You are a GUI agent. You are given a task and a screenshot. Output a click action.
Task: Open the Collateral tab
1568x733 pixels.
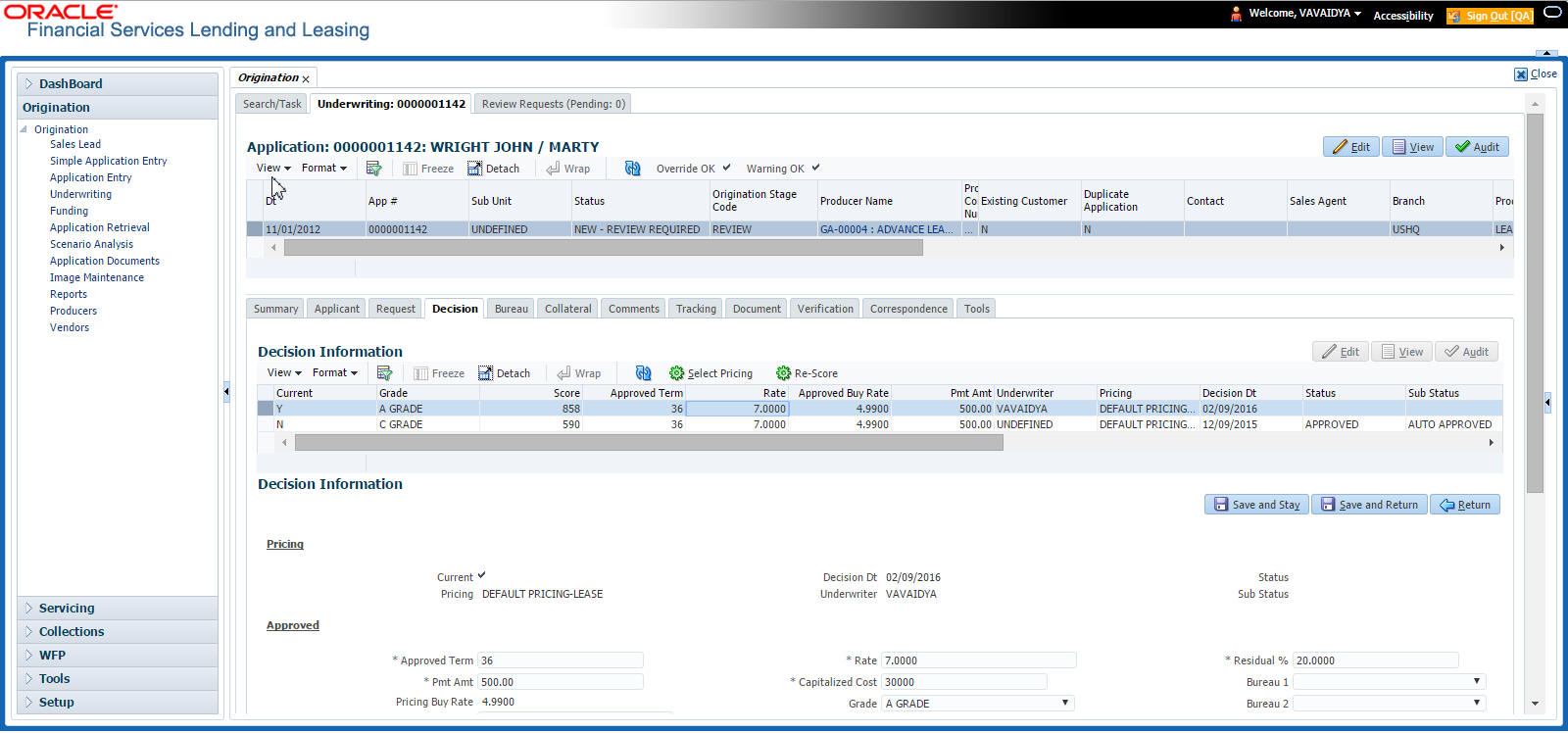(x=568, y=309)
